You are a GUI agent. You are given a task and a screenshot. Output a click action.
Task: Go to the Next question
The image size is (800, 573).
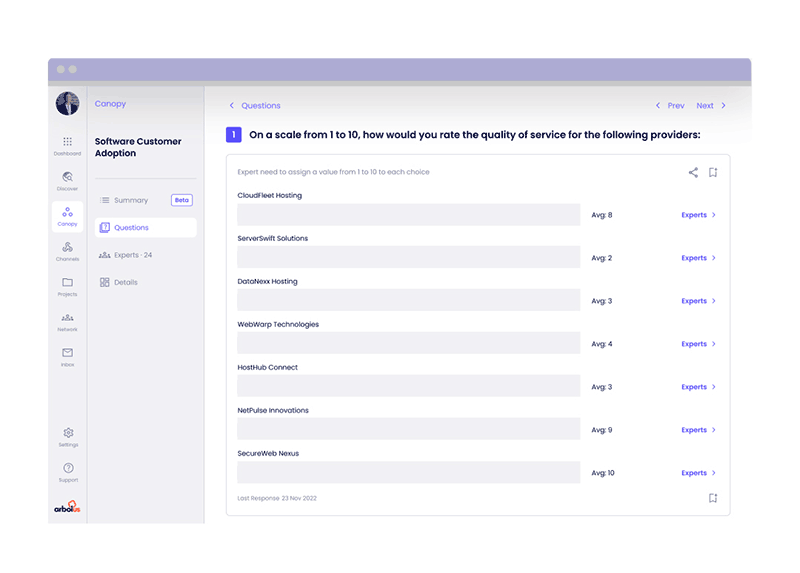point(710,105)
